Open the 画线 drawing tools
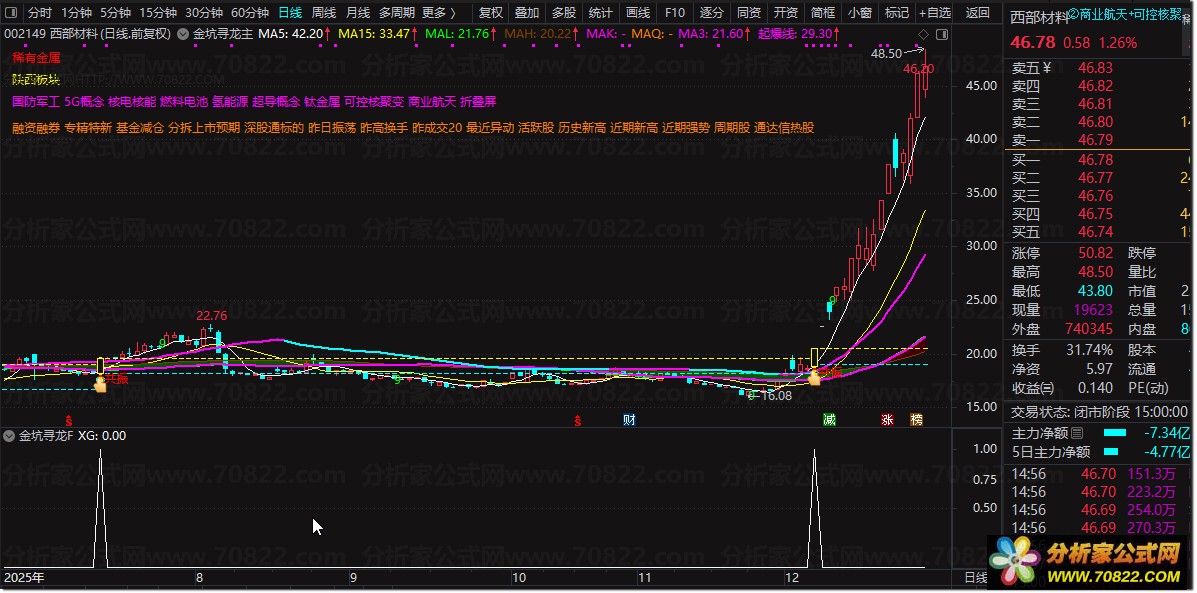Screen dimensions: 1197x593 pos(637,12)
